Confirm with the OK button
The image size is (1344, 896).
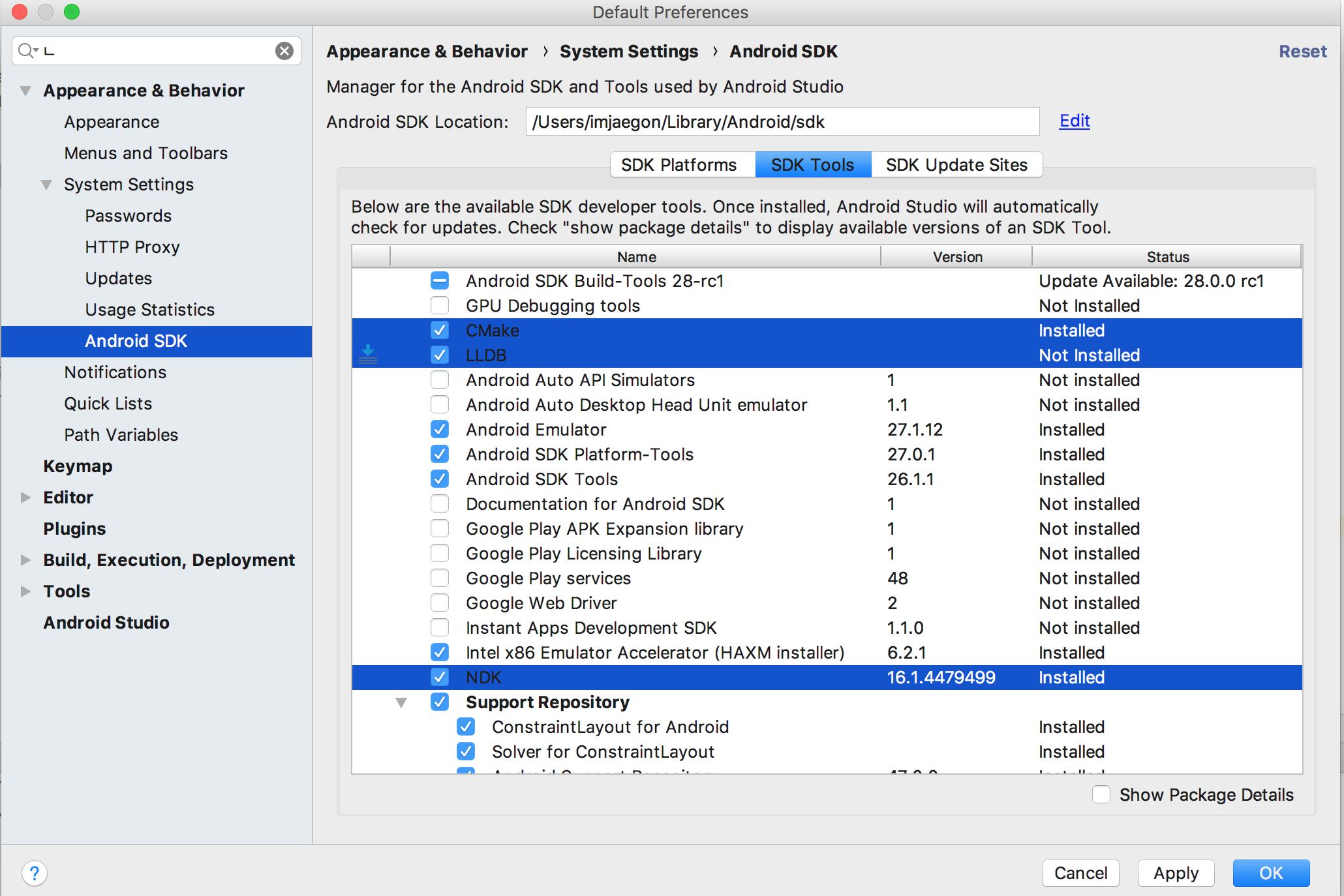1271,873
